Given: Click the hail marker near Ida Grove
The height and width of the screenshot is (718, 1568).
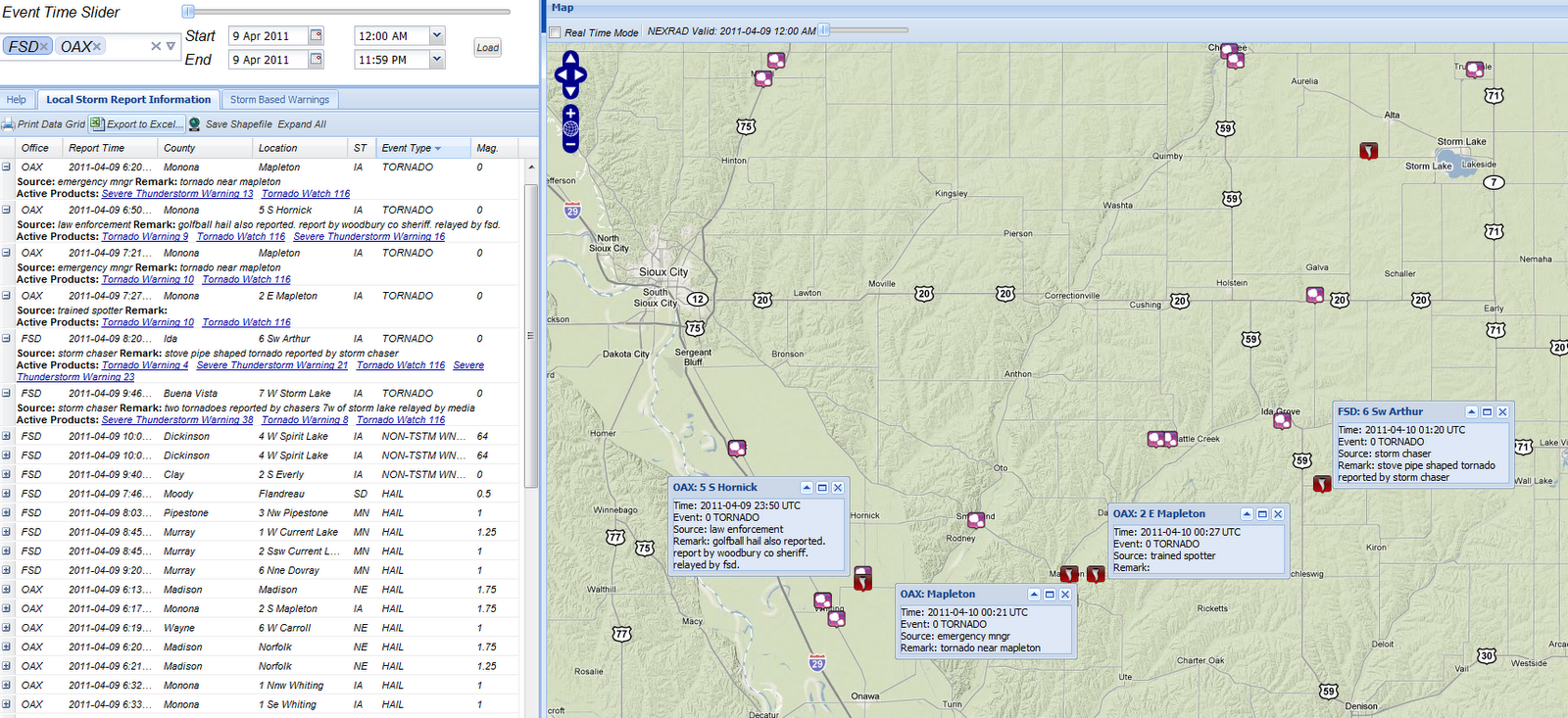Looking at the screenshot, I should click(x=1282, y=421).
